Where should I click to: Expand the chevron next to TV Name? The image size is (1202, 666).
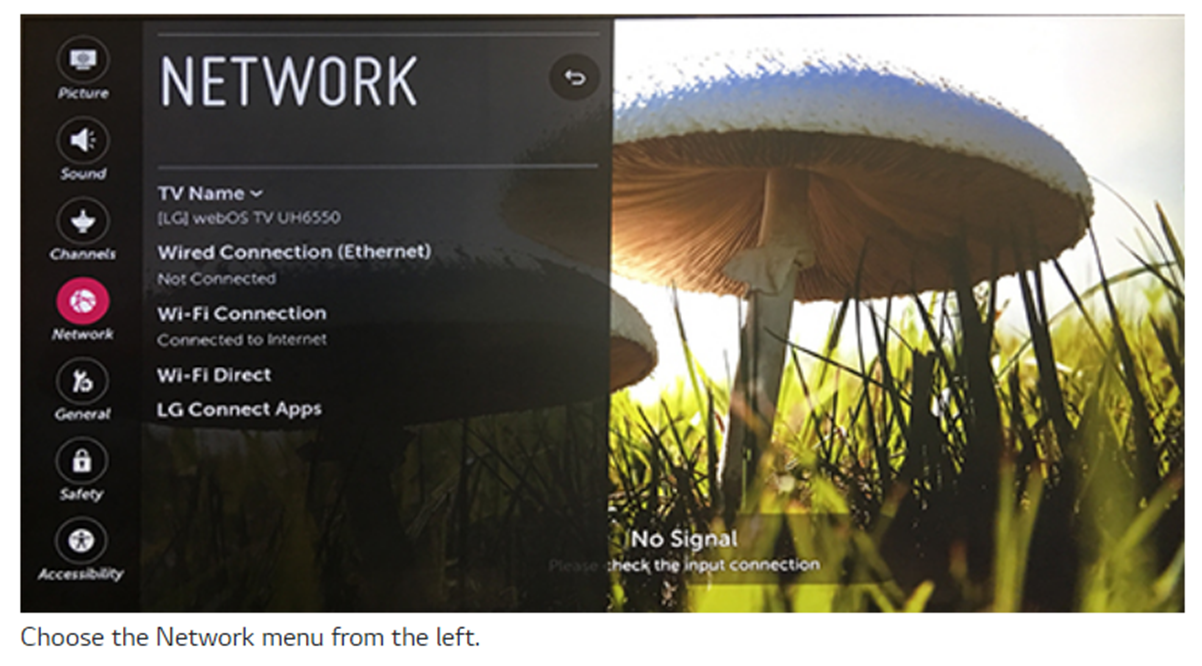256,193
